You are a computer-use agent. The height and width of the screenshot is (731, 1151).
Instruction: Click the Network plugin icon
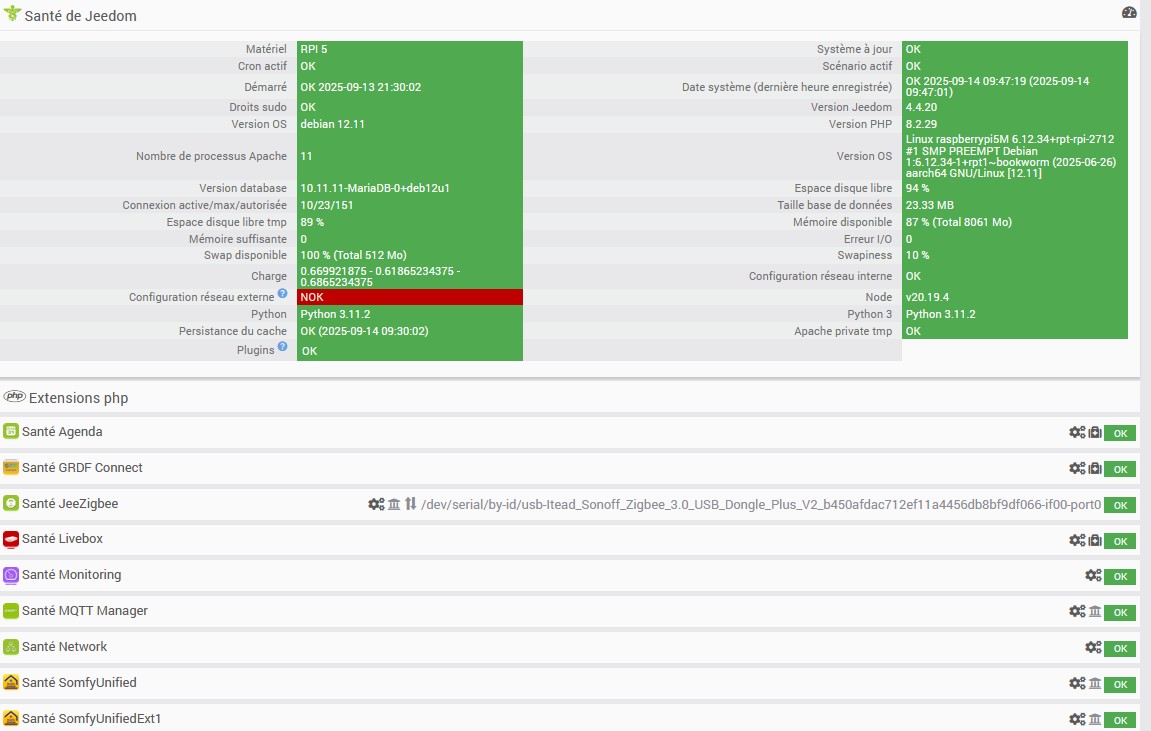tap(10, 647)
